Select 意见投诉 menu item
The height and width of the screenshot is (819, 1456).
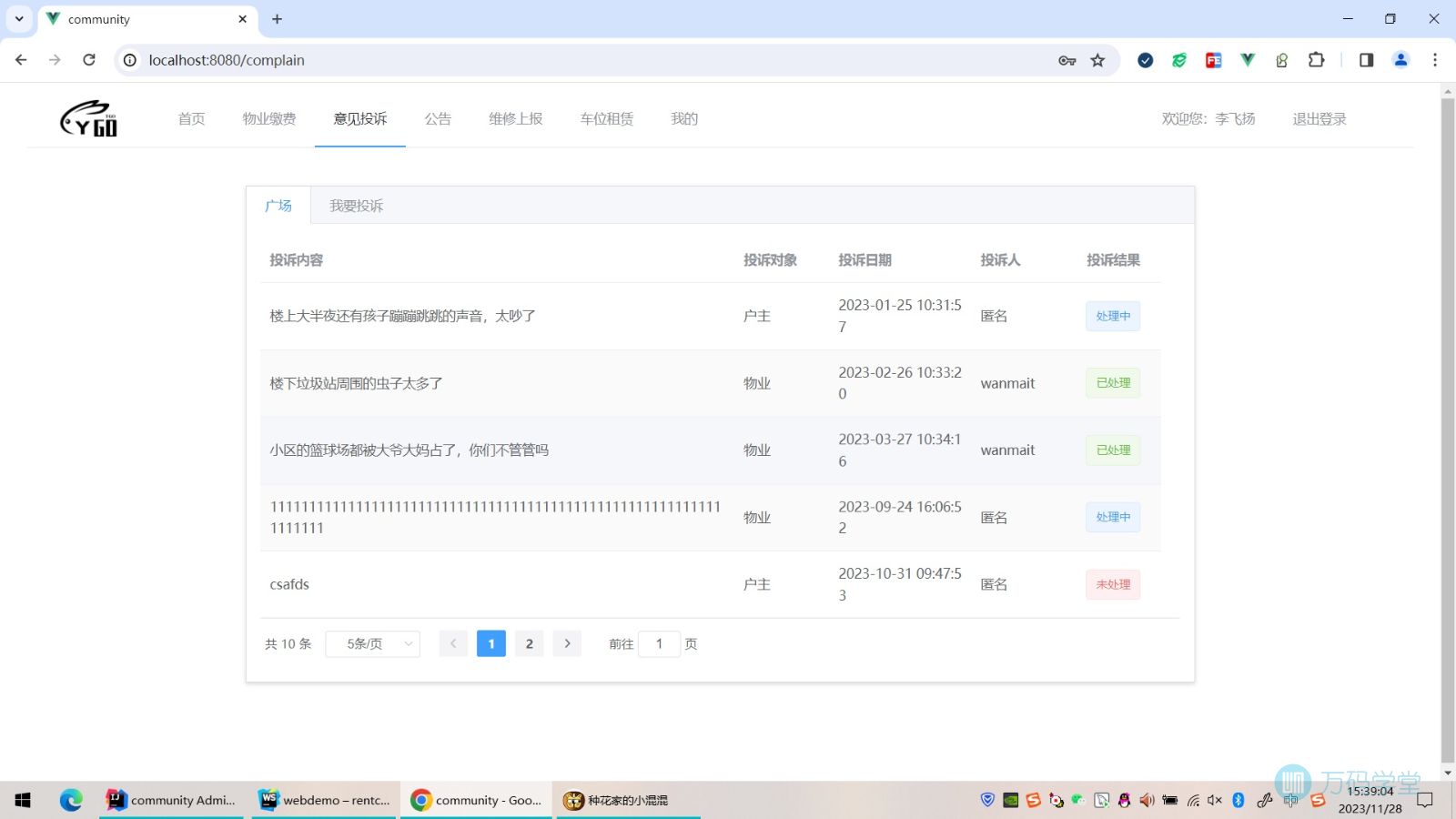tap(360, 118)
